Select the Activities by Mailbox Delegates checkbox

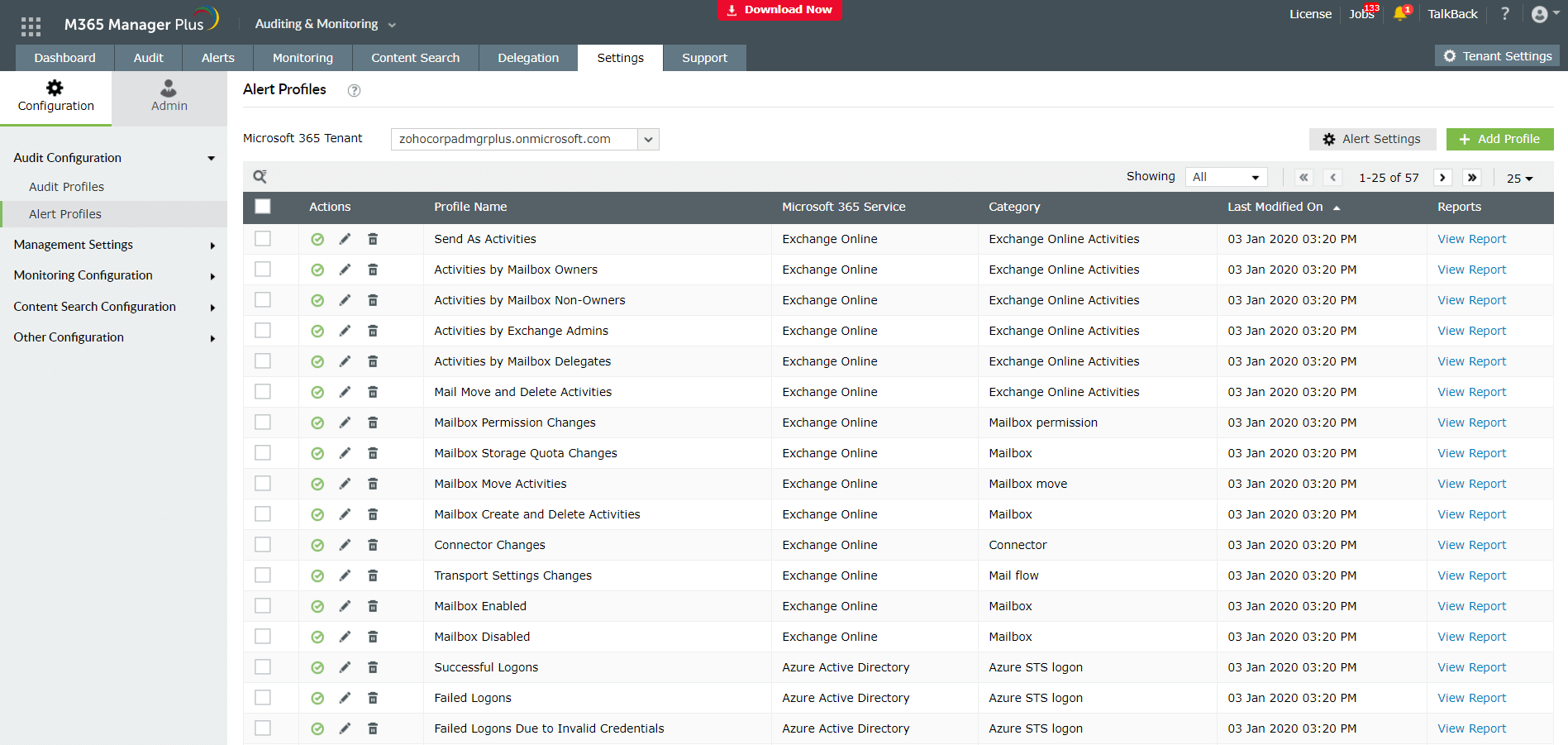[263, 361]
